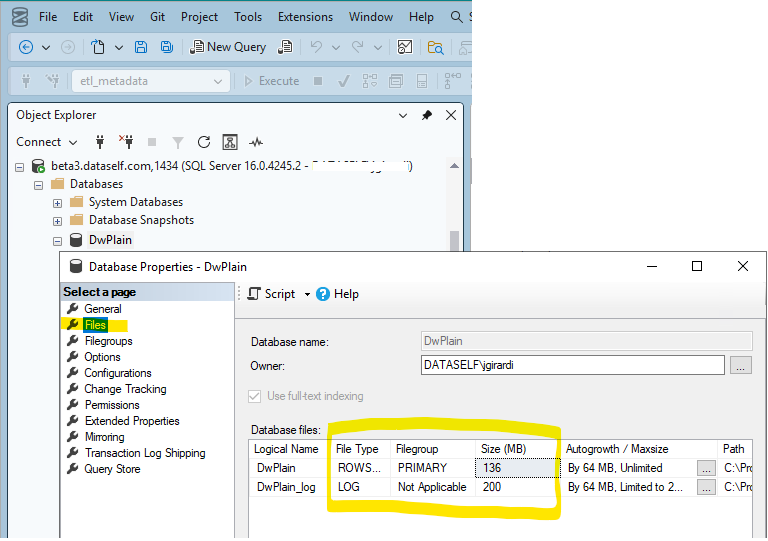
Task: Open the Edit menu
Action: pos(83,17)
